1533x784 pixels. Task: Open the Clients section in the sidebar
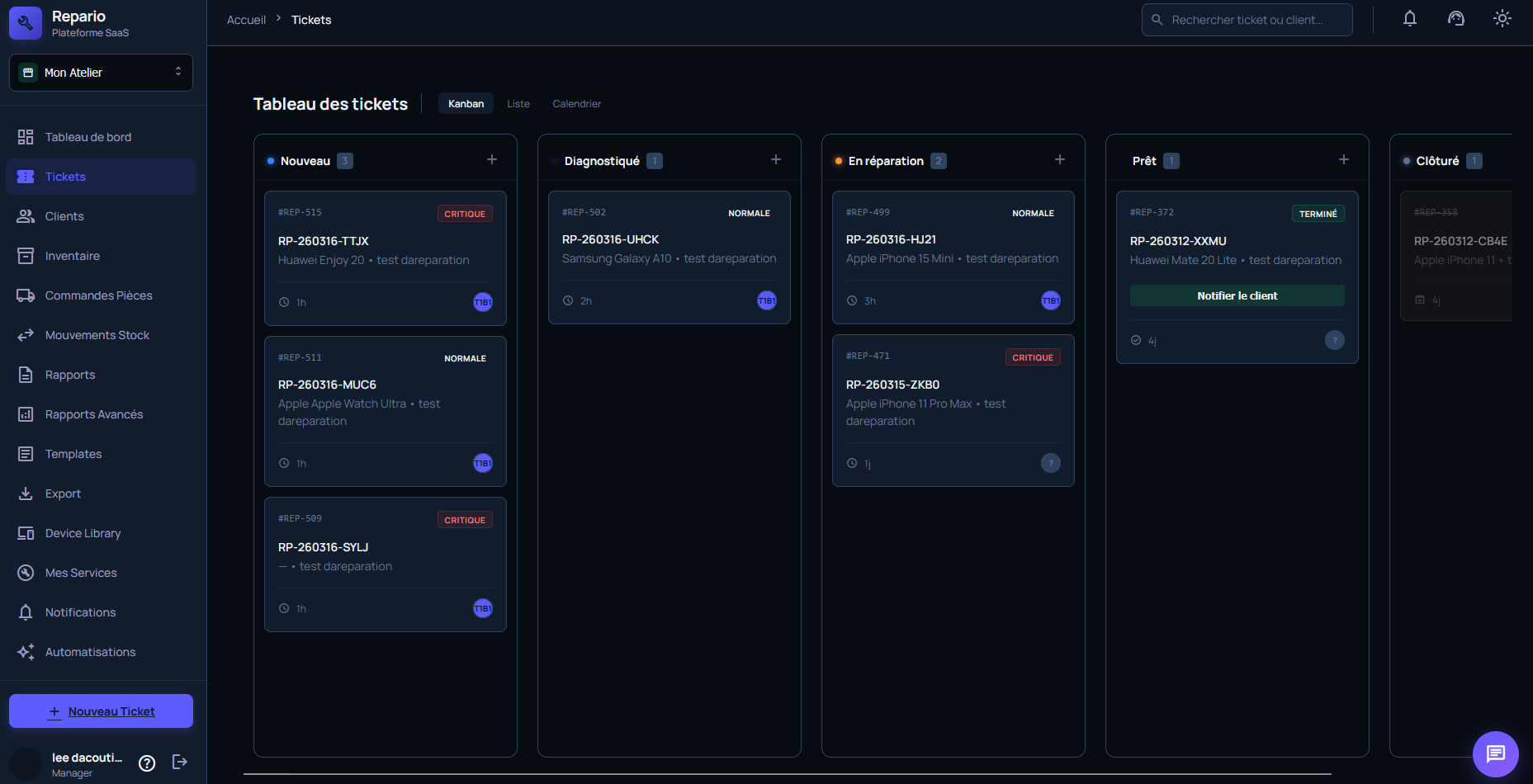tap(62, 216)
